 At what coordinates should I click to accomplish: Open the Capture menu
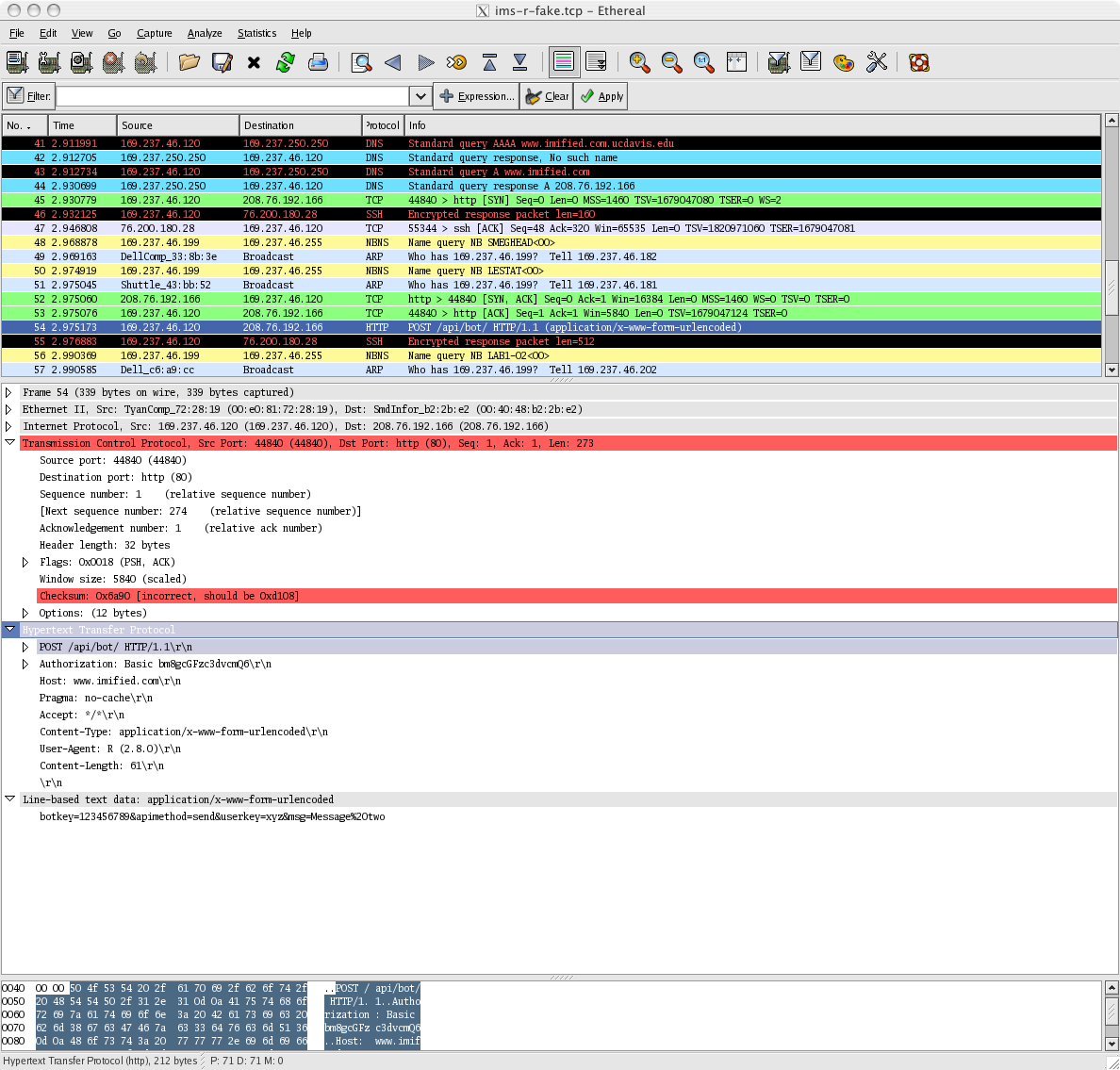(155, 33)
